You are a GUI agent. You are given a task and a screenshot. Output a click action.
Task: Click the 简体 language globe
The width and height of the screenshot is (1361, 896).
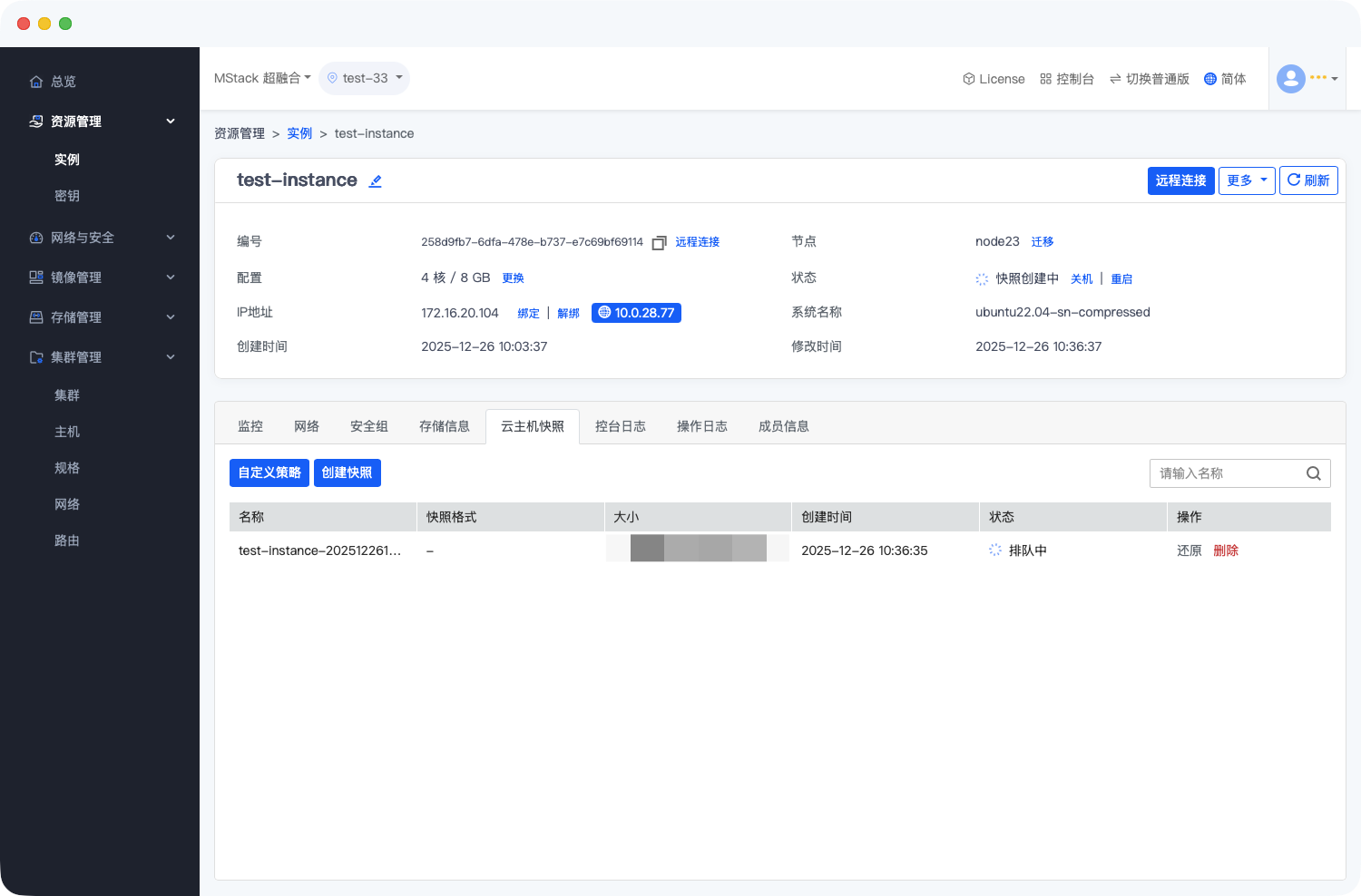tap(1209, 79)
